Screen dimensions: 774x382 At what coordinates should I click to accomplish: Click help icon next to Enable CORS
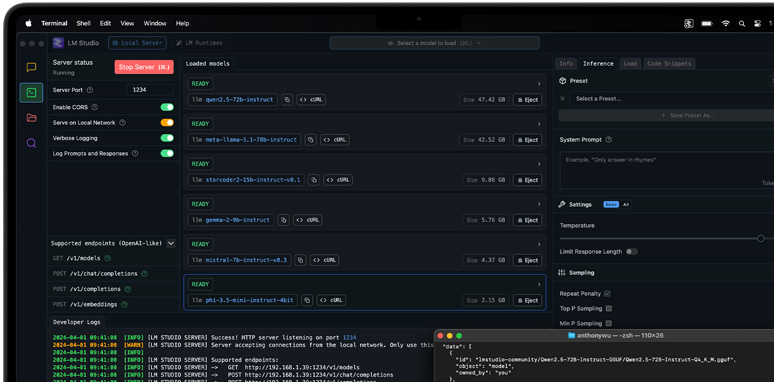point(95,107)
